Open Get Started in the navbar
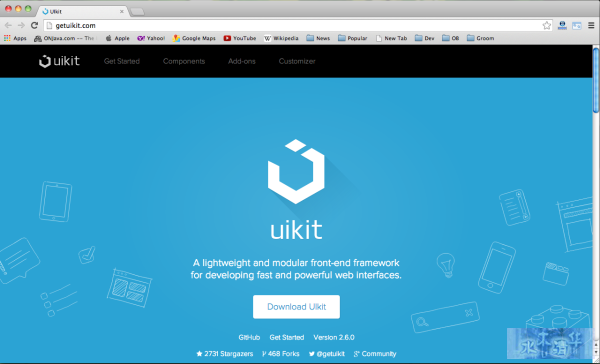Screen dimensions: 600x364 tap(122, 61)
